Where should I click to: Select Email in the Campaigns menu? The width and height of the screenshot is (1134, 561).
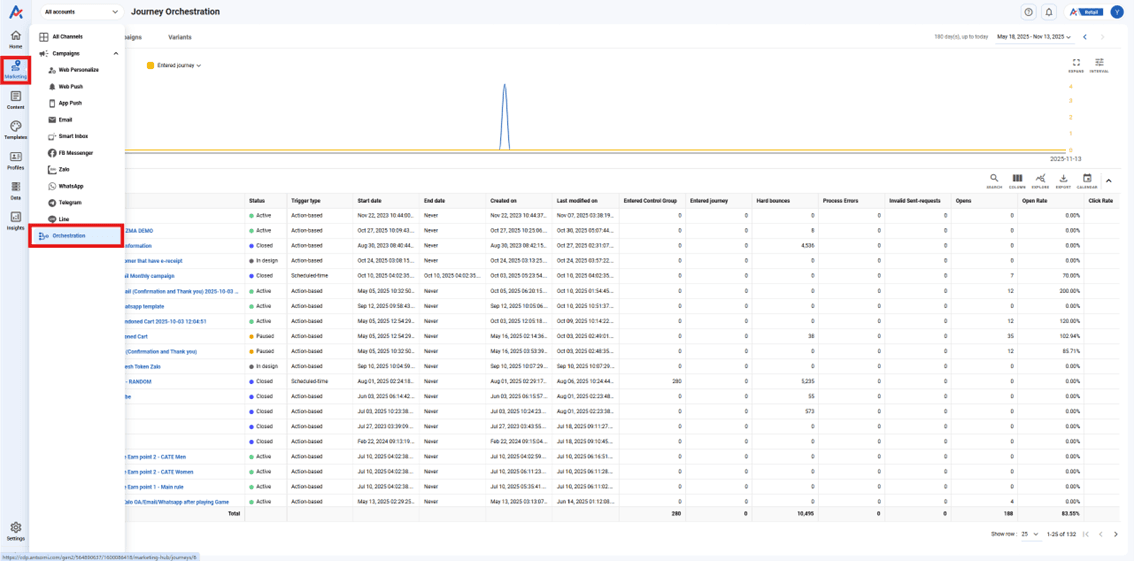65,120
